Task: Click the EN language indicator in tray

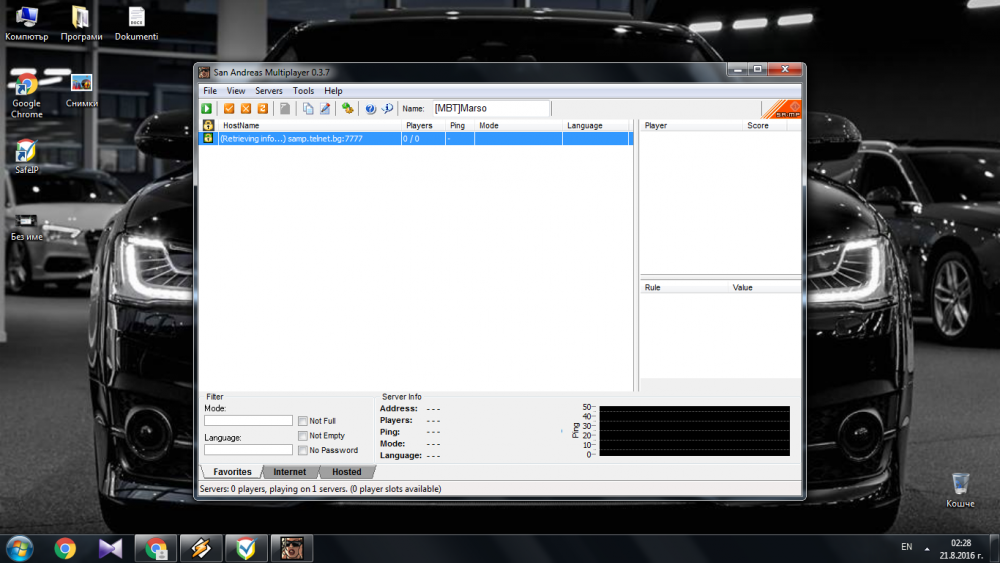Action: tap(906, 547)
